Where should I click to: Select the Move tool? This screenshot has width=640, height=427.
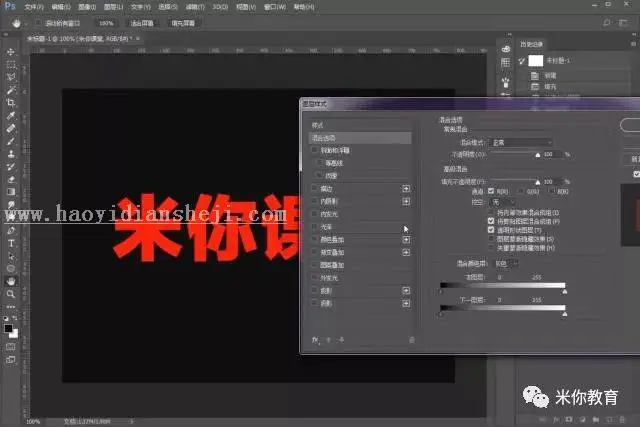(11, 52)
